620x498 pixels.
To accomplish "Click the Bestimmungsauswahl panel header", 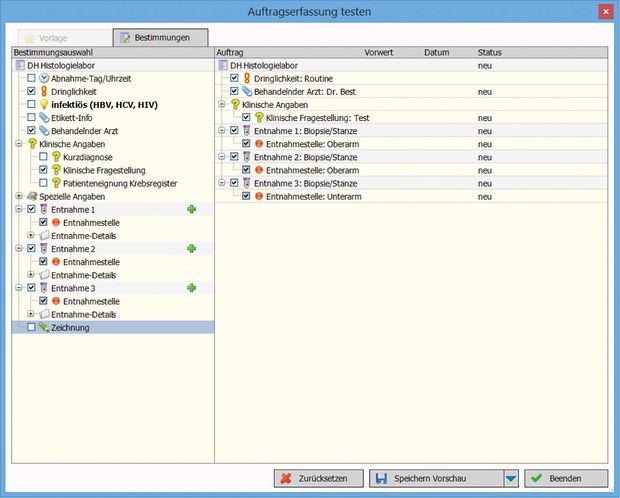I will [113, 52].
